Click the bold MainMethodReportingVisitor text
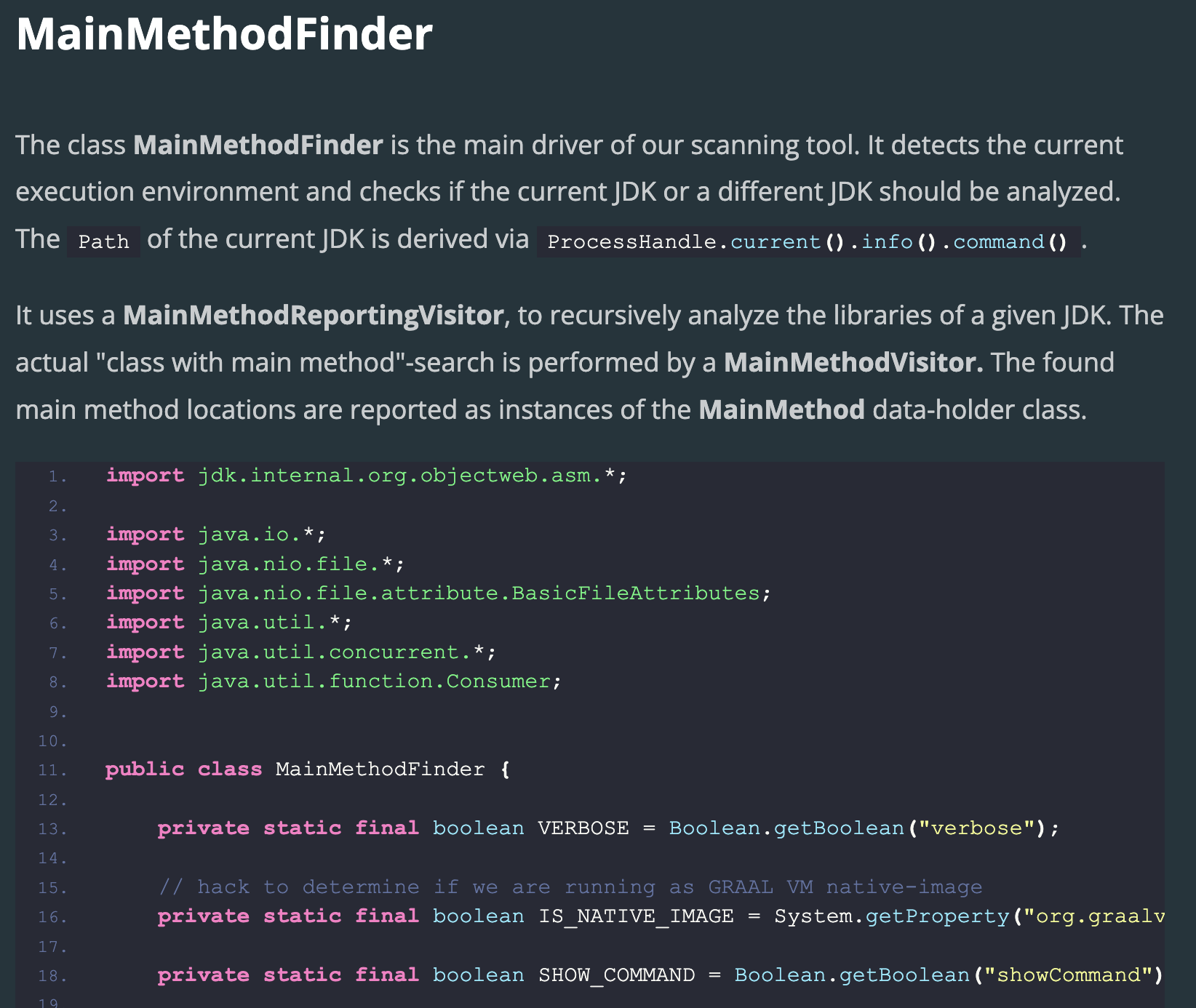The height and width of the screenshot is (1008, 1196). click(x=313, y=315)
